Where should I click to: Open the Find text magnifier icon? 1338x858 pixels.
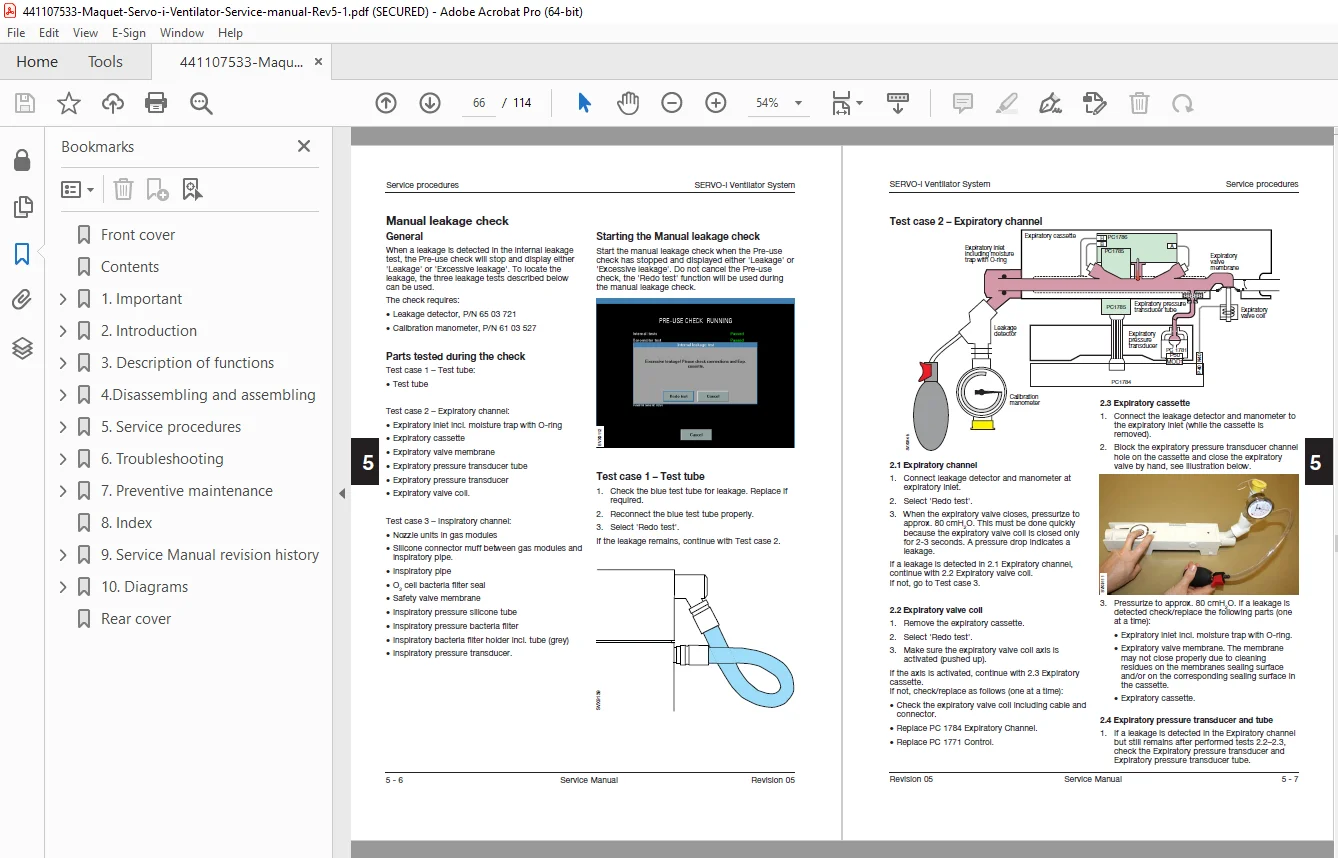(201, 103)
